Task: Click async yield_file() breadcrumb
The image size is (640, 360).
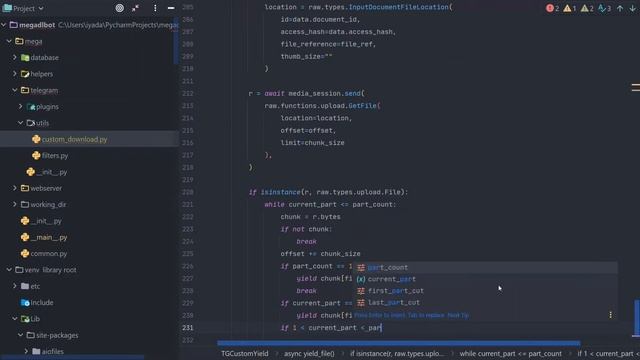Action: pyautogui.click(x=309, y=353)
